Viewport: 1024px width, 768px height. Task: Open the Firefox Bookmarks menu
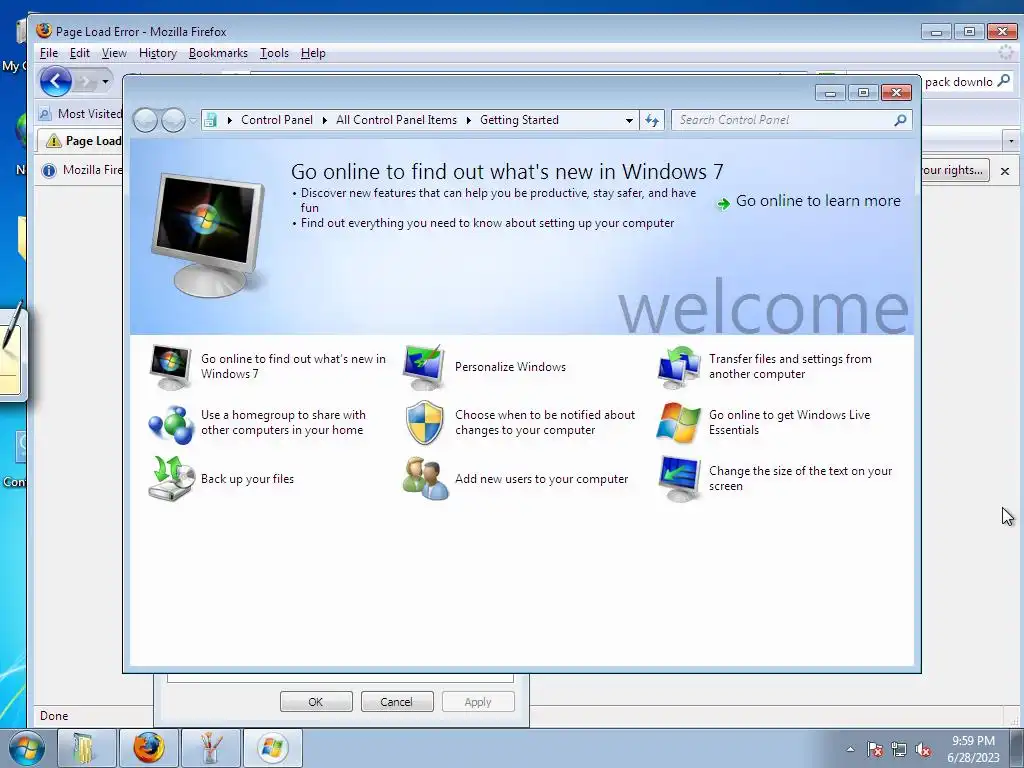[x=218, y=53]
